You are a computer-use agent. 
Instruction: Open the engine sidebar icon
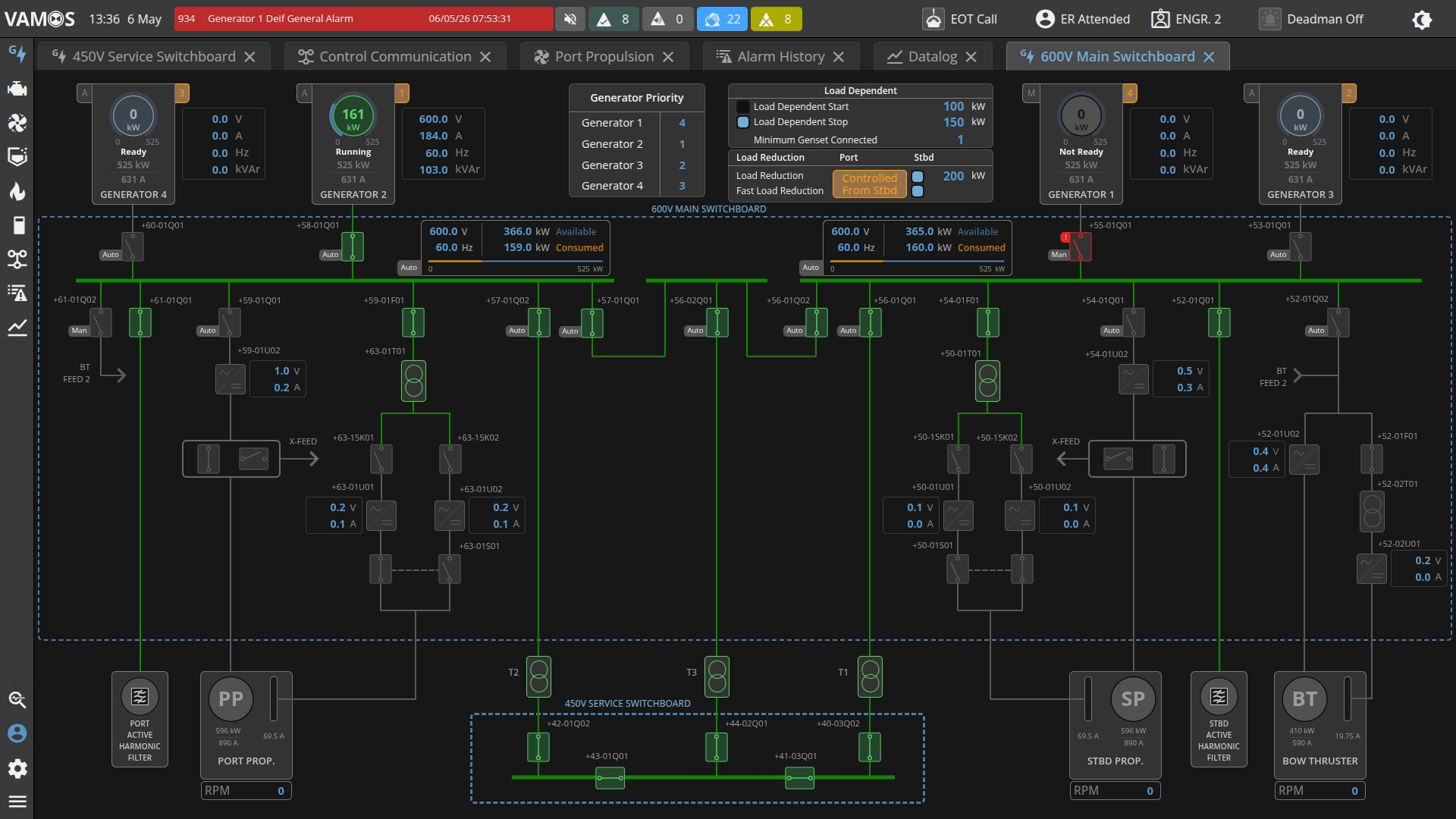17,89
